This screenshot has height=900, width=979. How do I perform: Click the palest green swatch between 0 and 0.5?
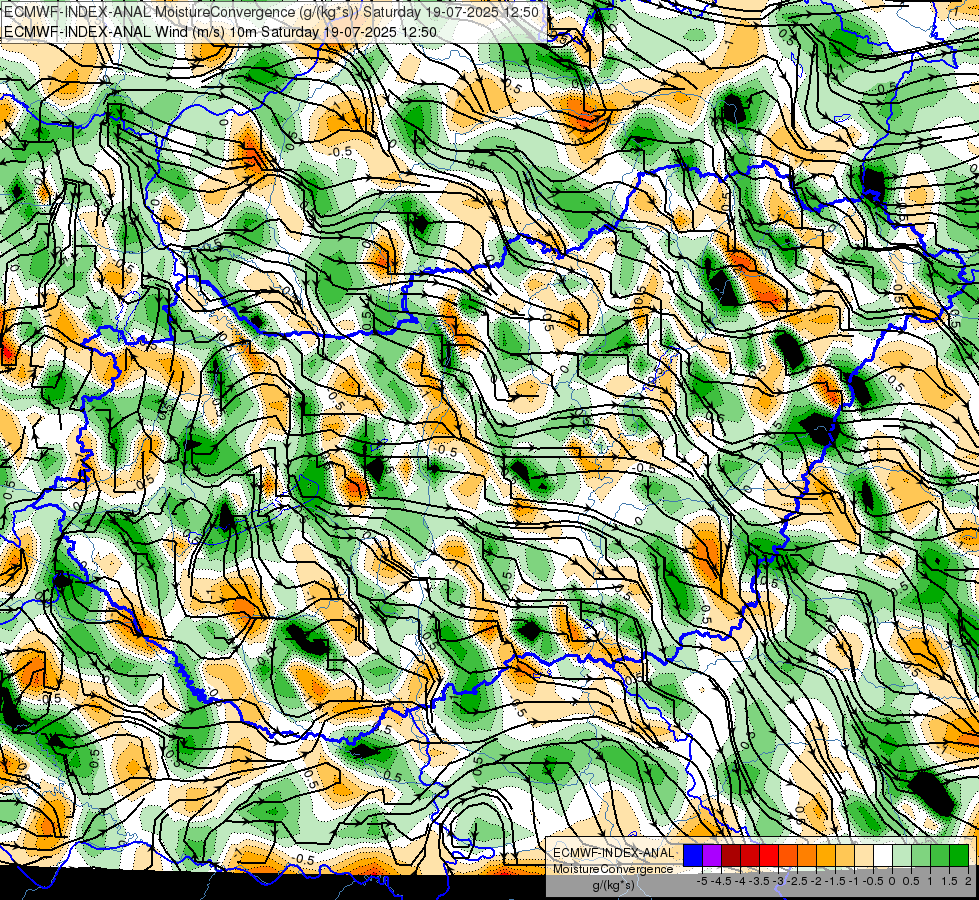902,855
